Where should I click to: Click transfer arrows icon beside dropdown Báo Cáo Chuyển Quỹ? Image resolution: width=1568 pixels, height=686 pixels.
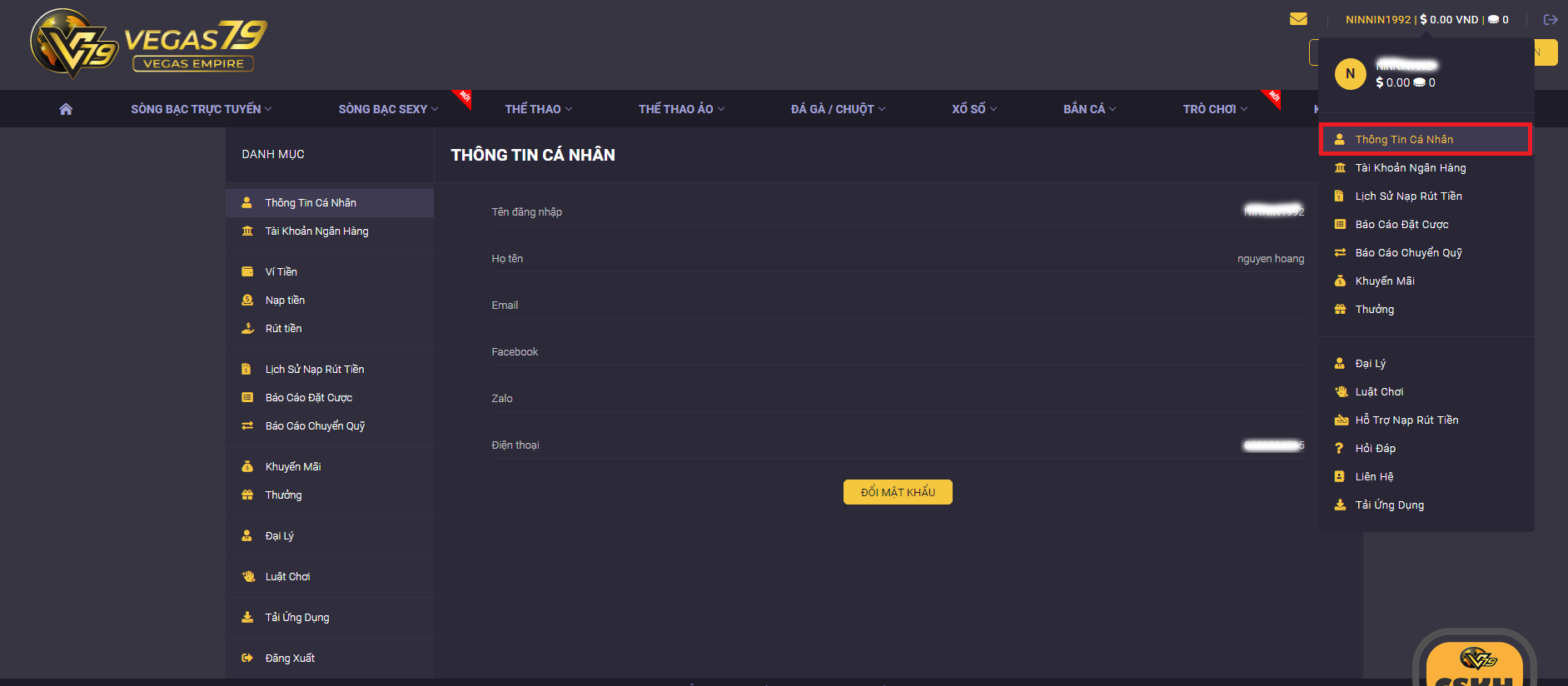pos(1340,252)
